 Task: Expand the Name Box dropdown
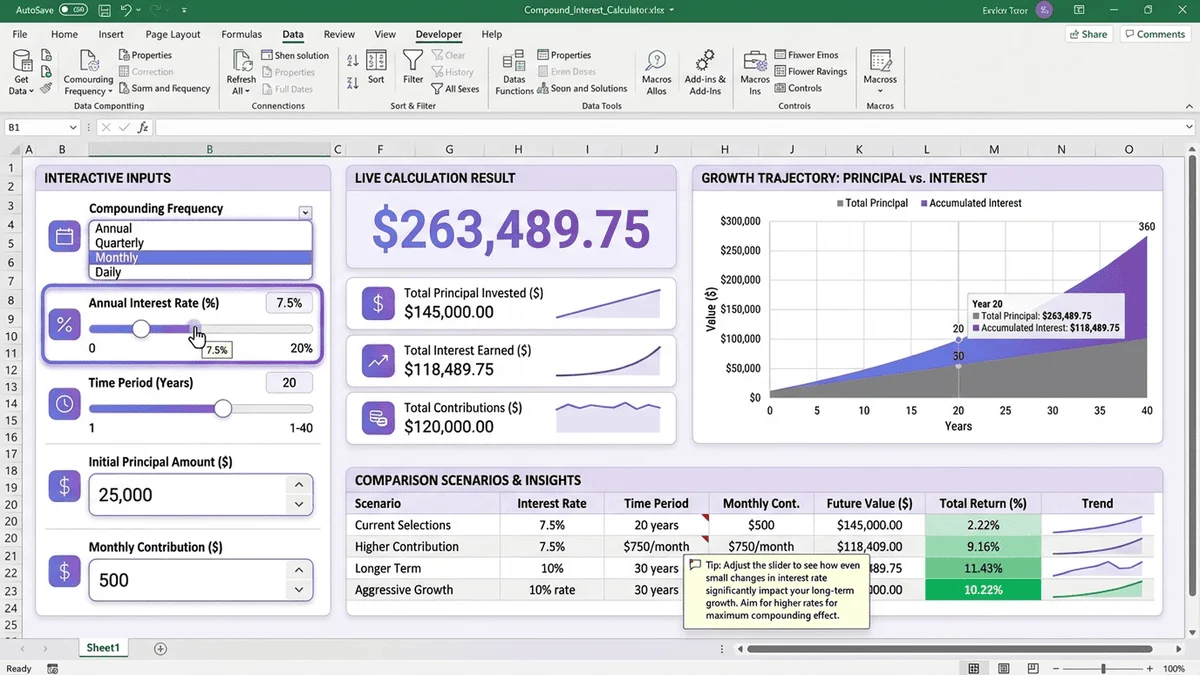[73, 128]
